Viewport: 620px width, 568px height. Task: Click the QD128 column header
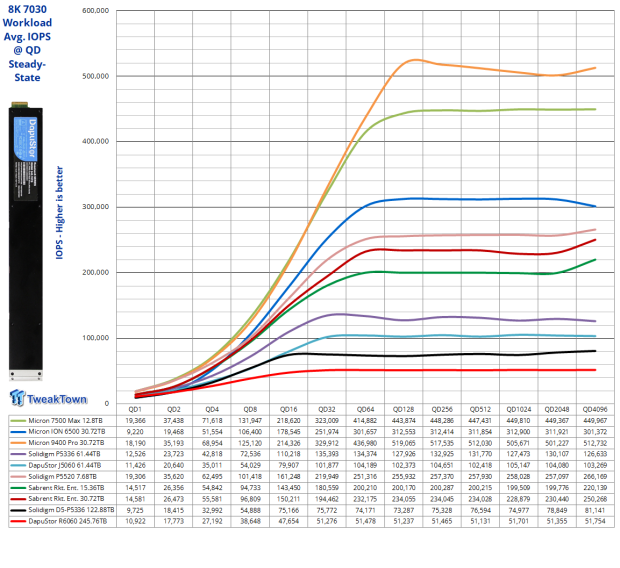click(x=403, y=409)
